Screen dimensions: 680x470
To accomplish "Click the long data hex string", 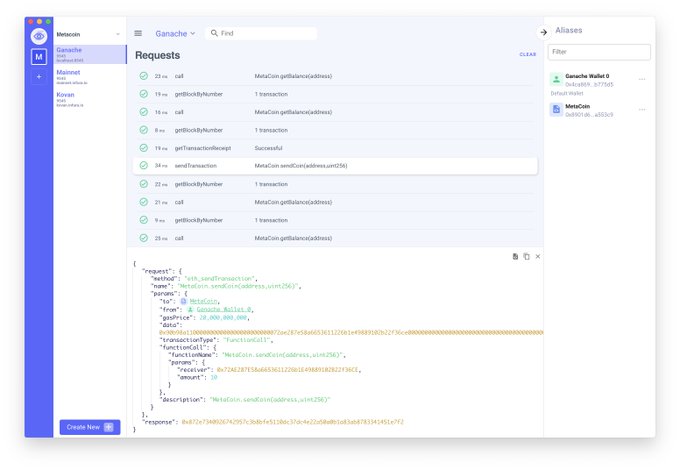I will point(351,333).
